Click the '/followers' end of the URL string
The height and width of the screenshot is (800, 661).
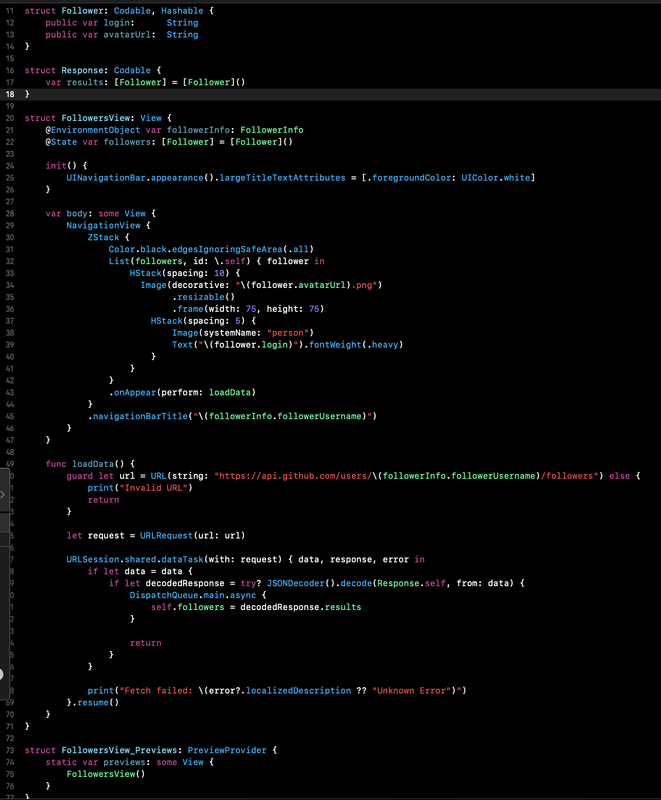pos(569,476)
